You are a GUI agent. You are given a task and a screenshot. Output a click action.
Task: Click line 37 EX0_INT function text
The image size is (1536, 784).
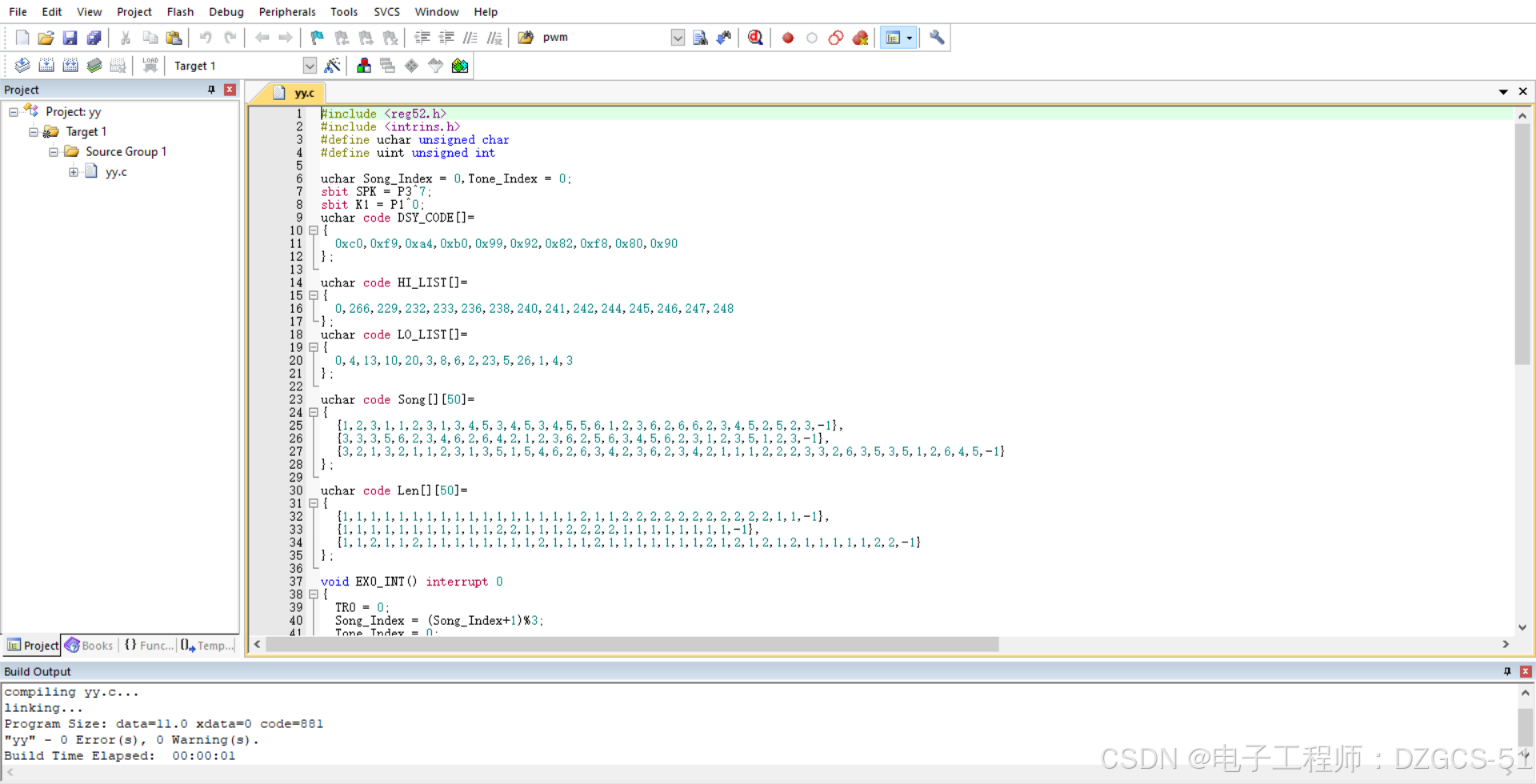[x=411, y=582]
